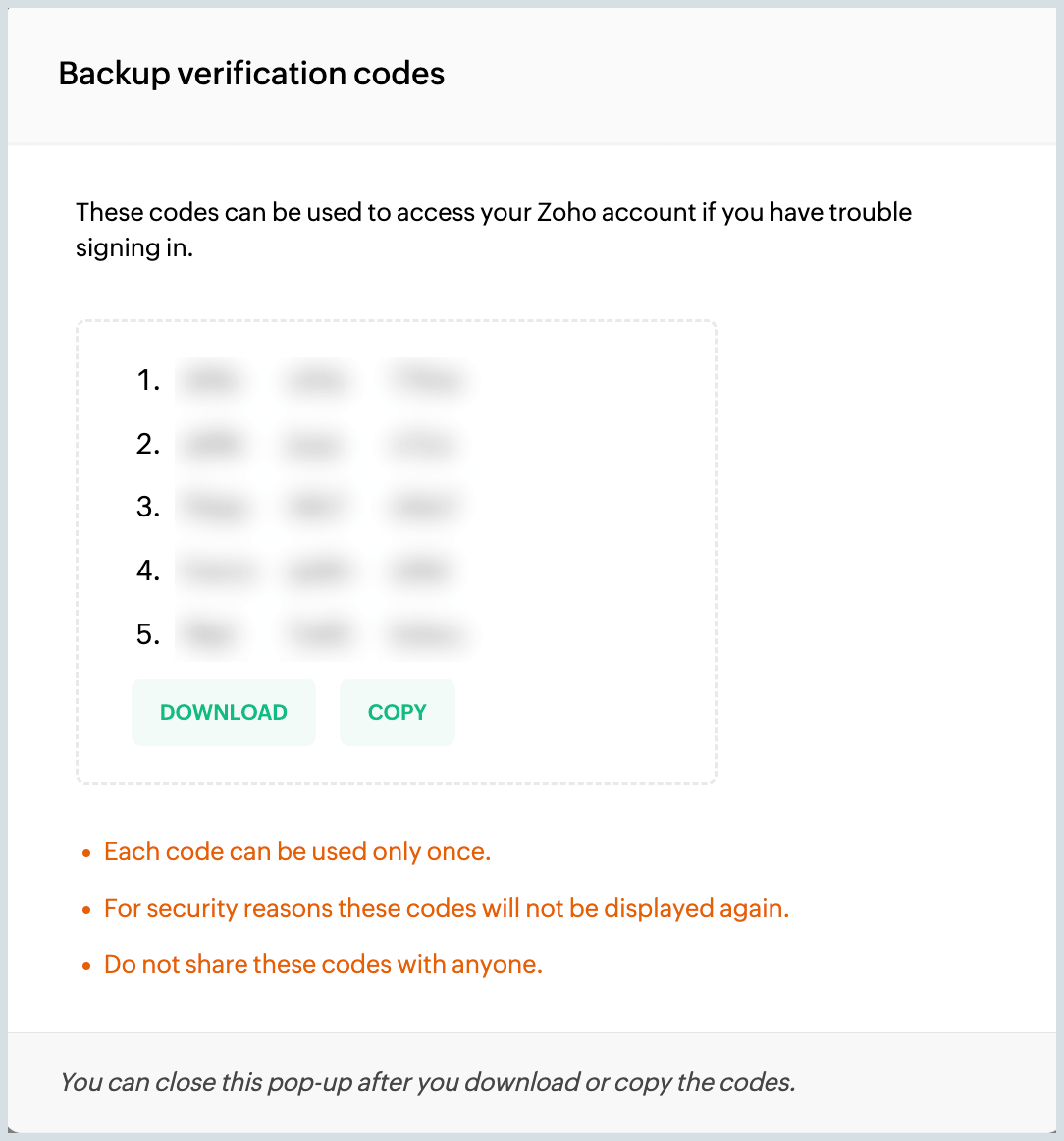Click list number 3 marker
The height and width of the screenshot is (1141, 1064).
click(x=148, y=508)
